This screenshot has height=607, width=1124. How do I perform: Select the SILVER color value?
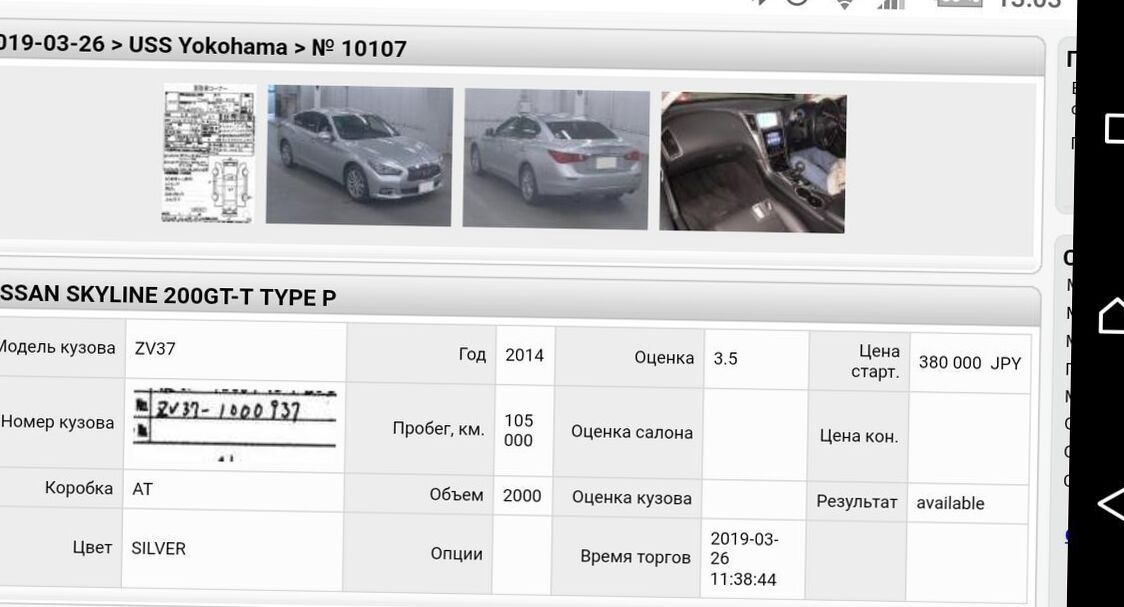(x=158, y=548)
